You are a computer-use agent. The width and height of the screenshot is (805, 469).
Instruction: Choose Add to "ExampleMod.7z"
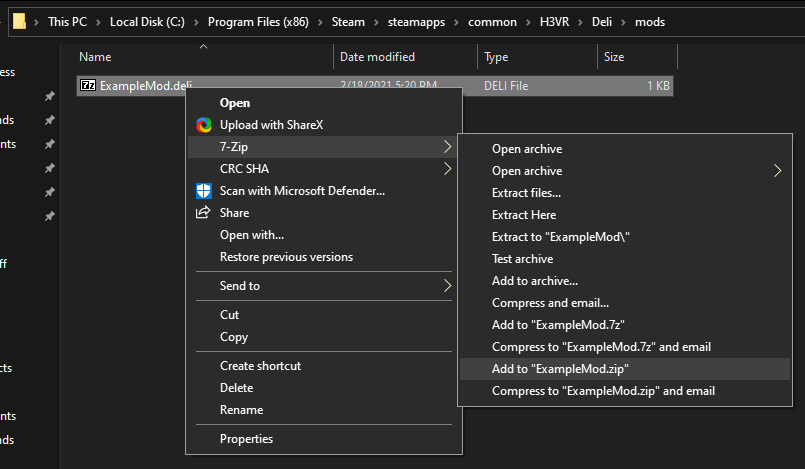pyautogui.click(x=625, y=325)
